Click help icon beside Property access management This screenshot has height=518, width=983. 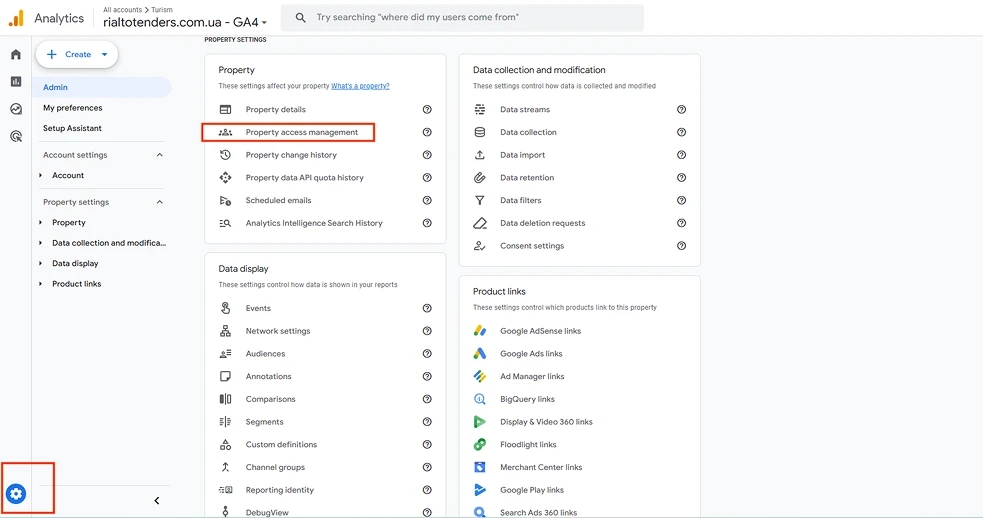tap(427, 132)
